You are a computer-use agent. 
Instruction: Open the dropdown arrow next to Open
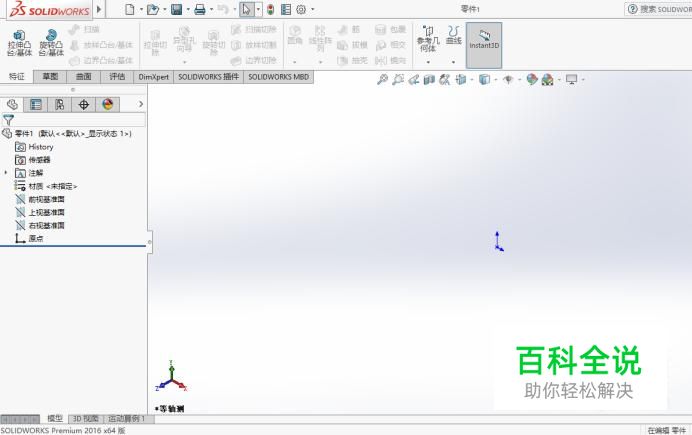point(165,9)
